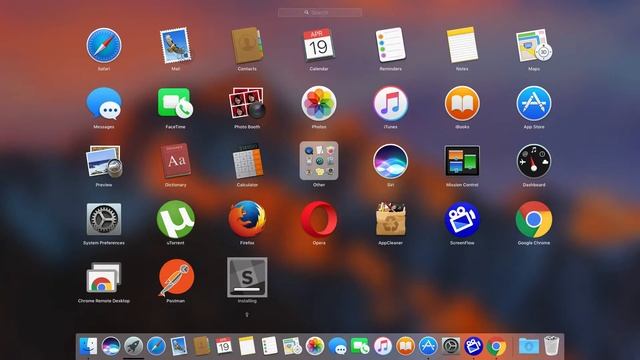Launch Maps from the Launchpad grid

(534, 45)
